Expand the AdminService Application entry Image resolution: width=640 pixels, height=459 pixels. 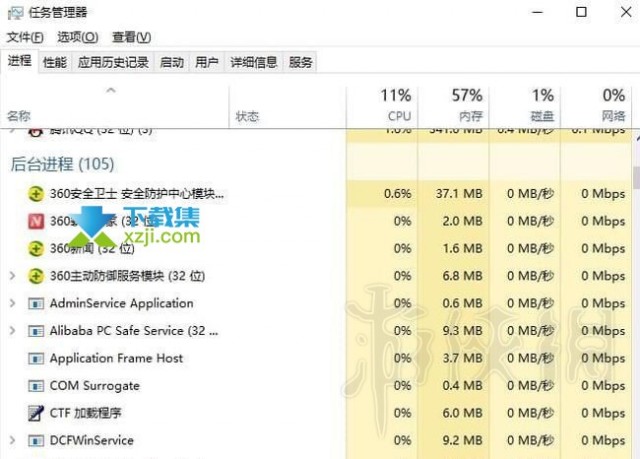tap(13, 304)
